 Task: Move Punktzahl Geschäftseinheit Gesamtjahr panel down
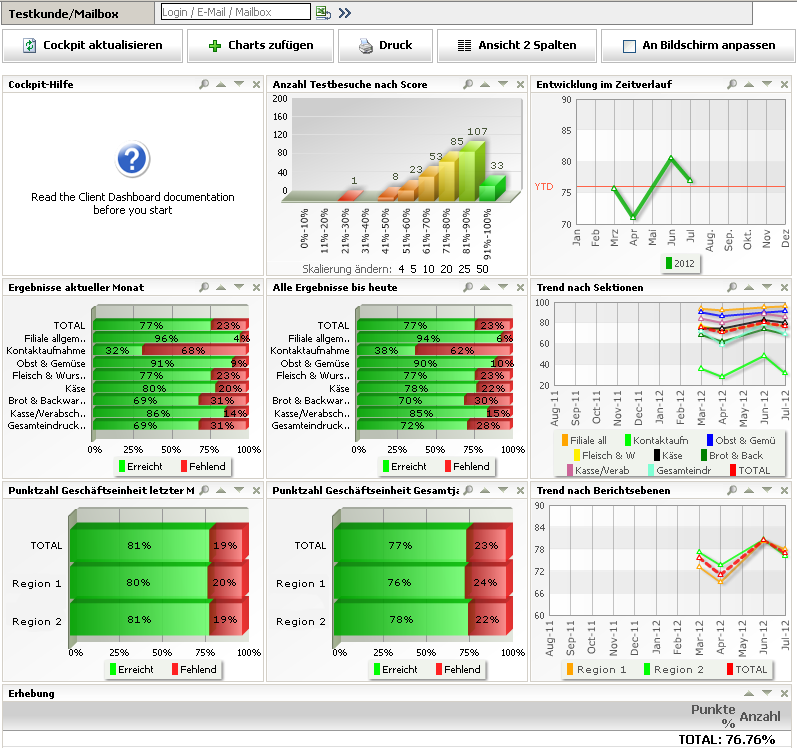click(x=502, y=491)
